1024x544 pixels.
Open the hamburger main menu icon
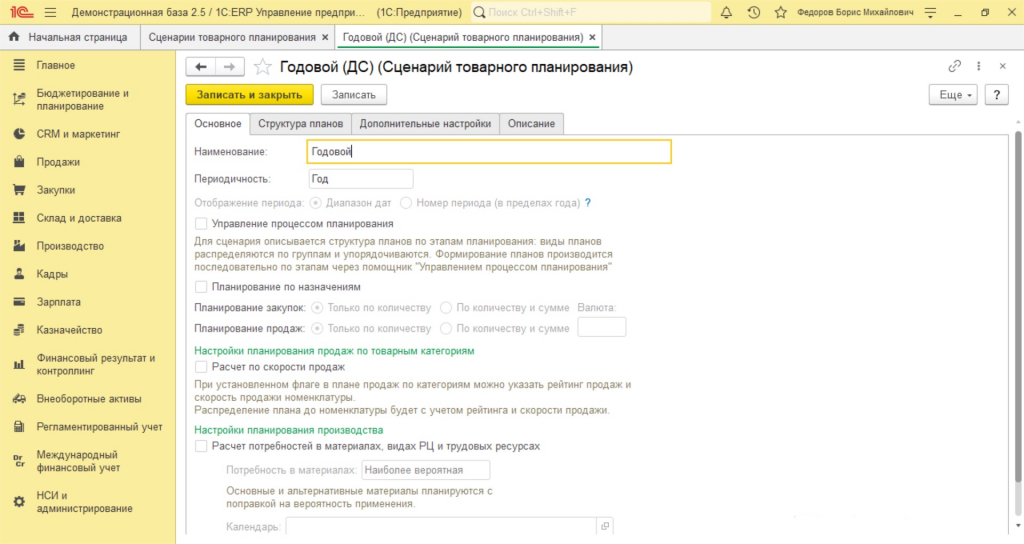click(50, 12)
